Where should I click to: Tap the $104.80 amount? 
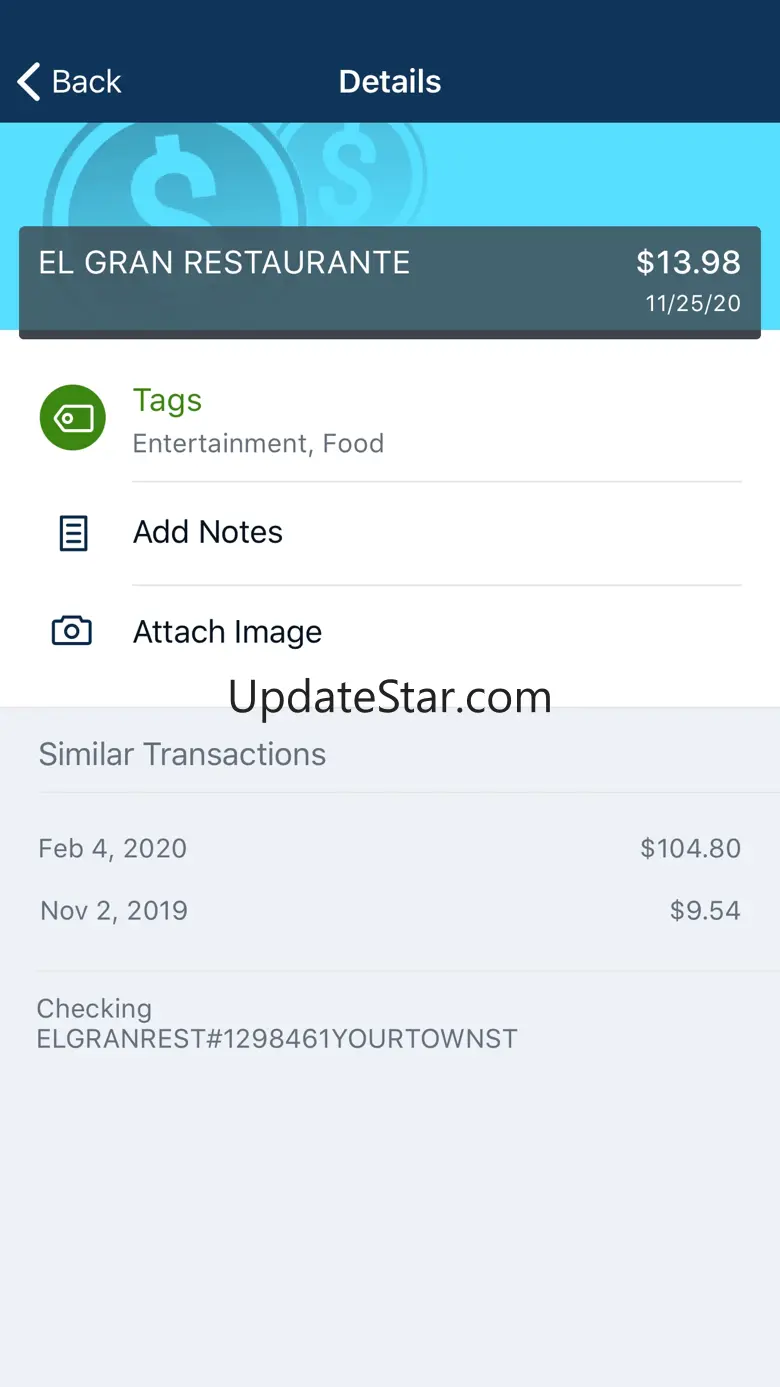[x=690, y=849]
